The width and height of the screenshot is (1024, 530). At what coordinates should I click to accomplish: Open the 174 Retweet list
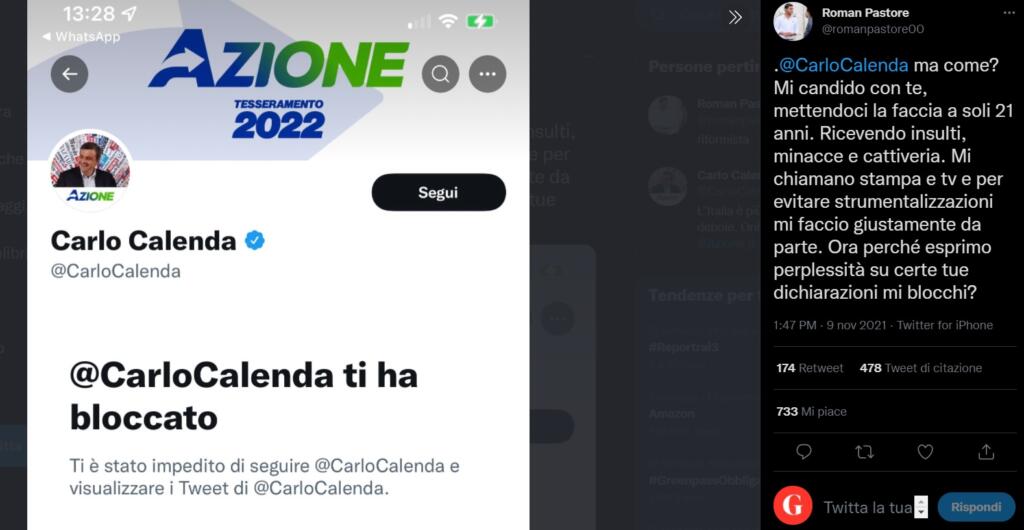pyautogui.click(x=810, y=368)
